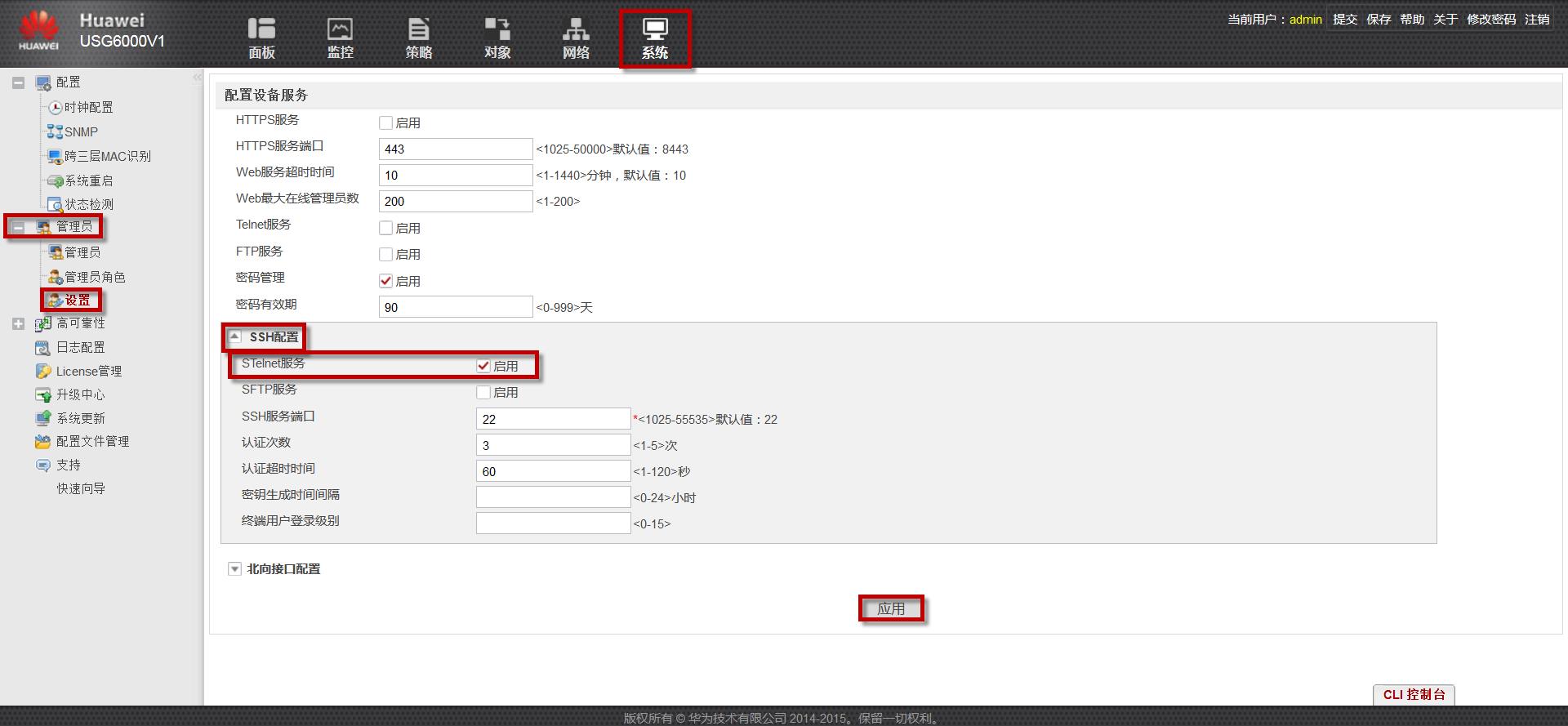1568x726 pixels.
Task: Click the 支持 support icon
Action: 43,465
